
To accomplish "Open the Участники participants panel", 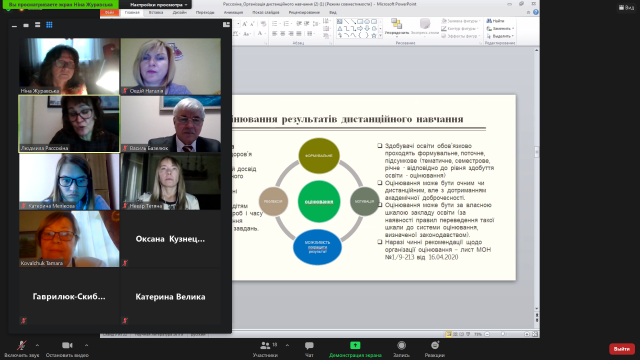I will (266, 349).
